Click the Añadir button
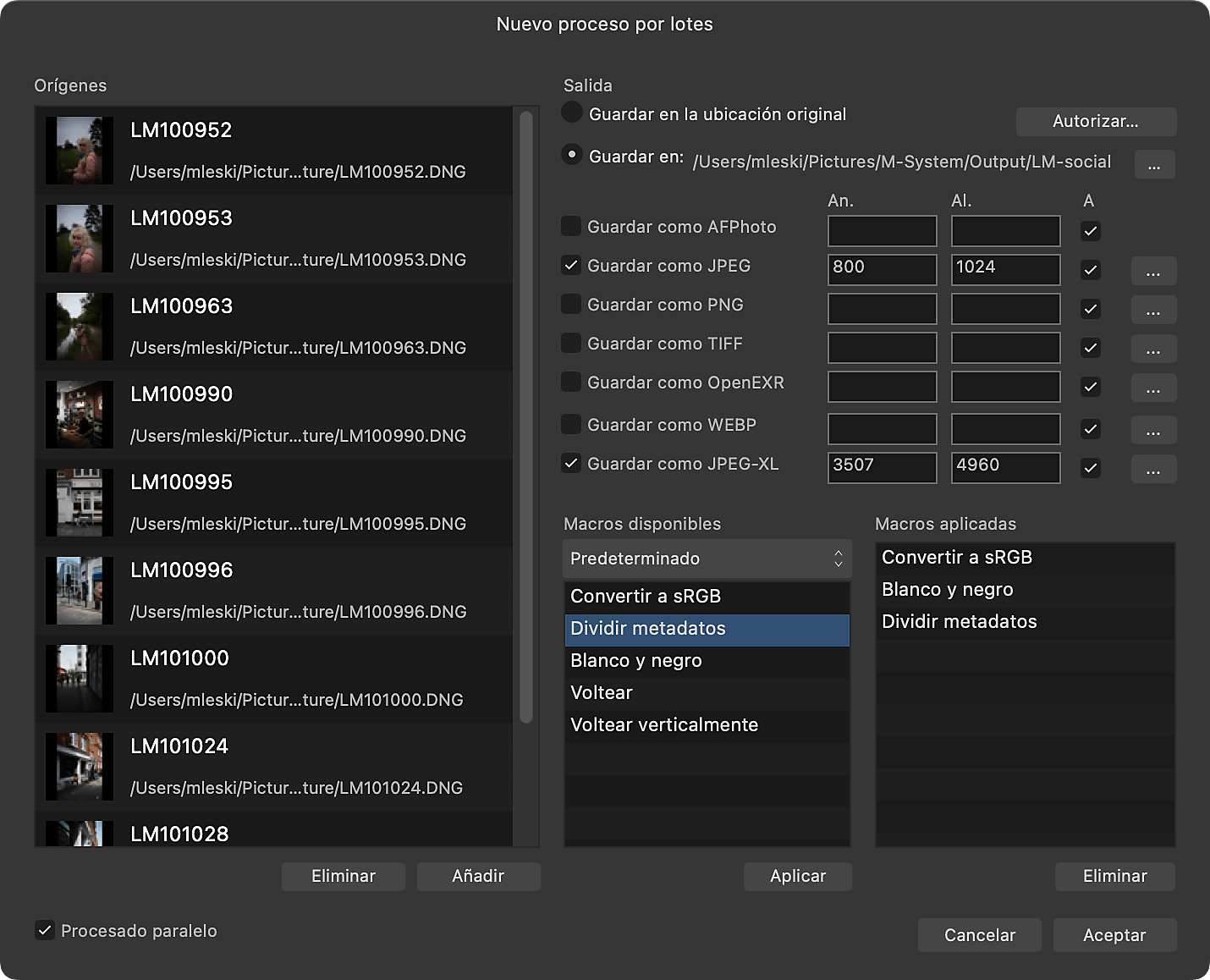Image resolution: width=1210 pixels, height=980 pixels. (478, 876)
